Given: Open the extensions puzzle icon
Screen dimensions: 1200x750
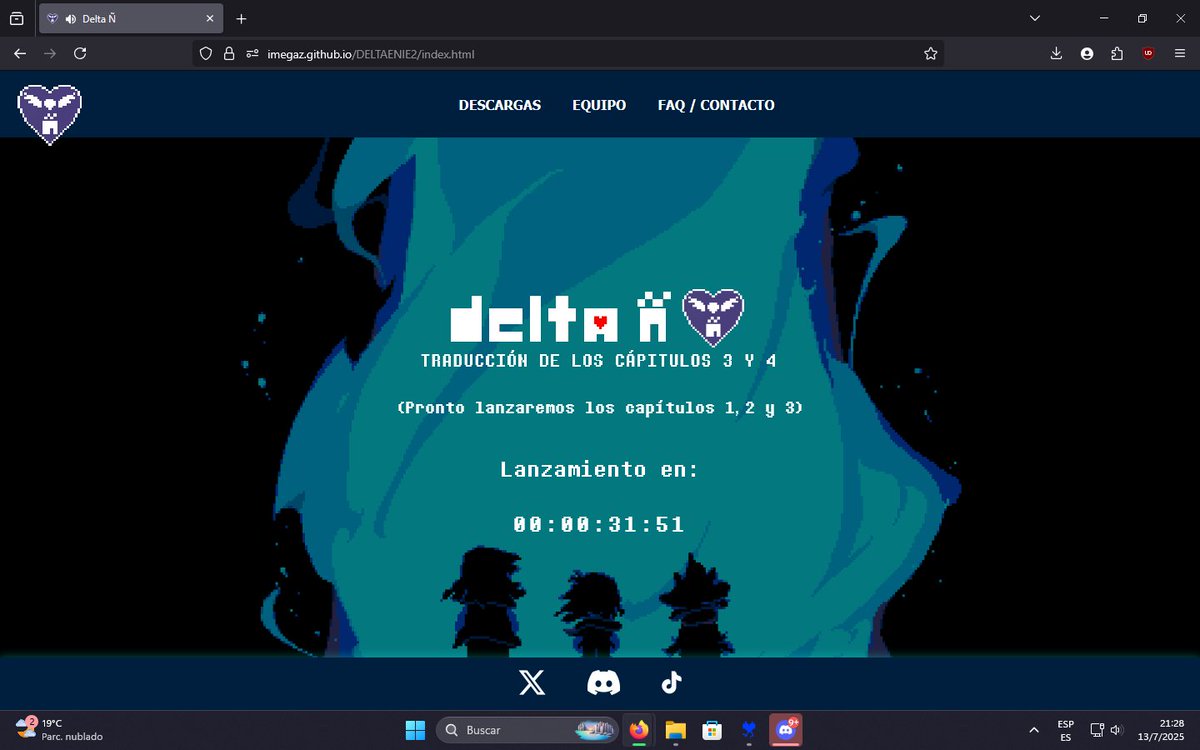Looking at the screenshot, I should coord(1117,54).
